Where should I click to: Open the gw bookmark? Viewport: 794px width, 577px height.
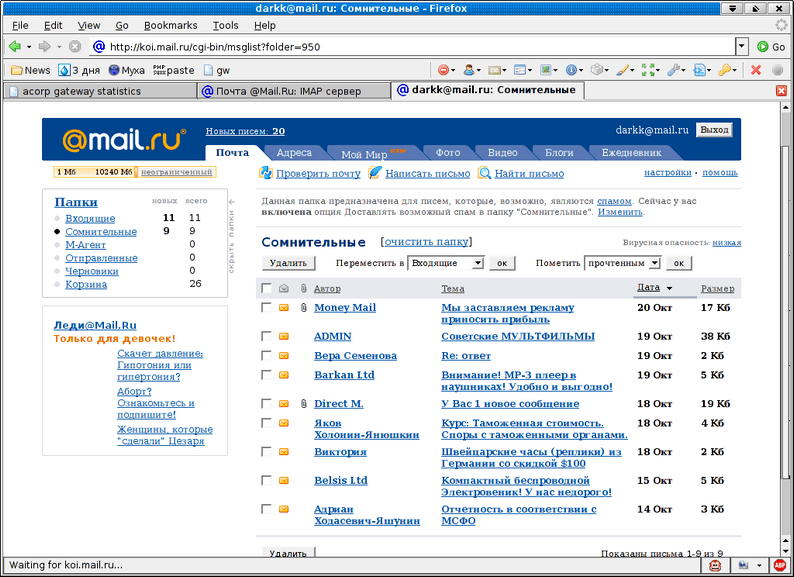[217, 70]
